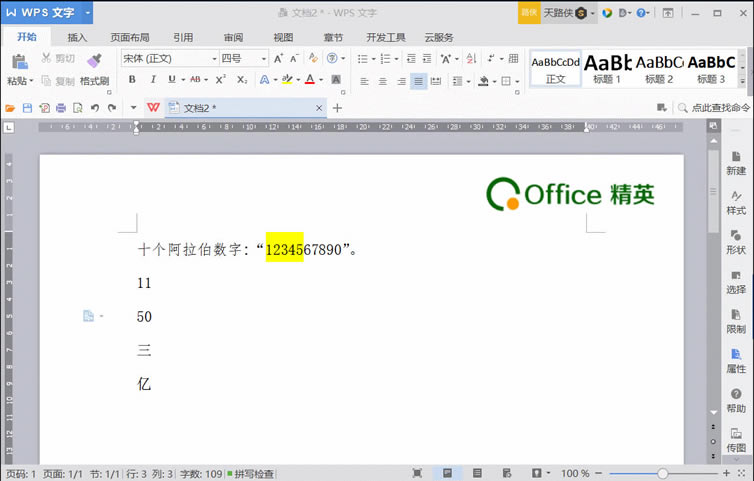Click the Undo arrow
754x481 pixels.
pos(95,108)
